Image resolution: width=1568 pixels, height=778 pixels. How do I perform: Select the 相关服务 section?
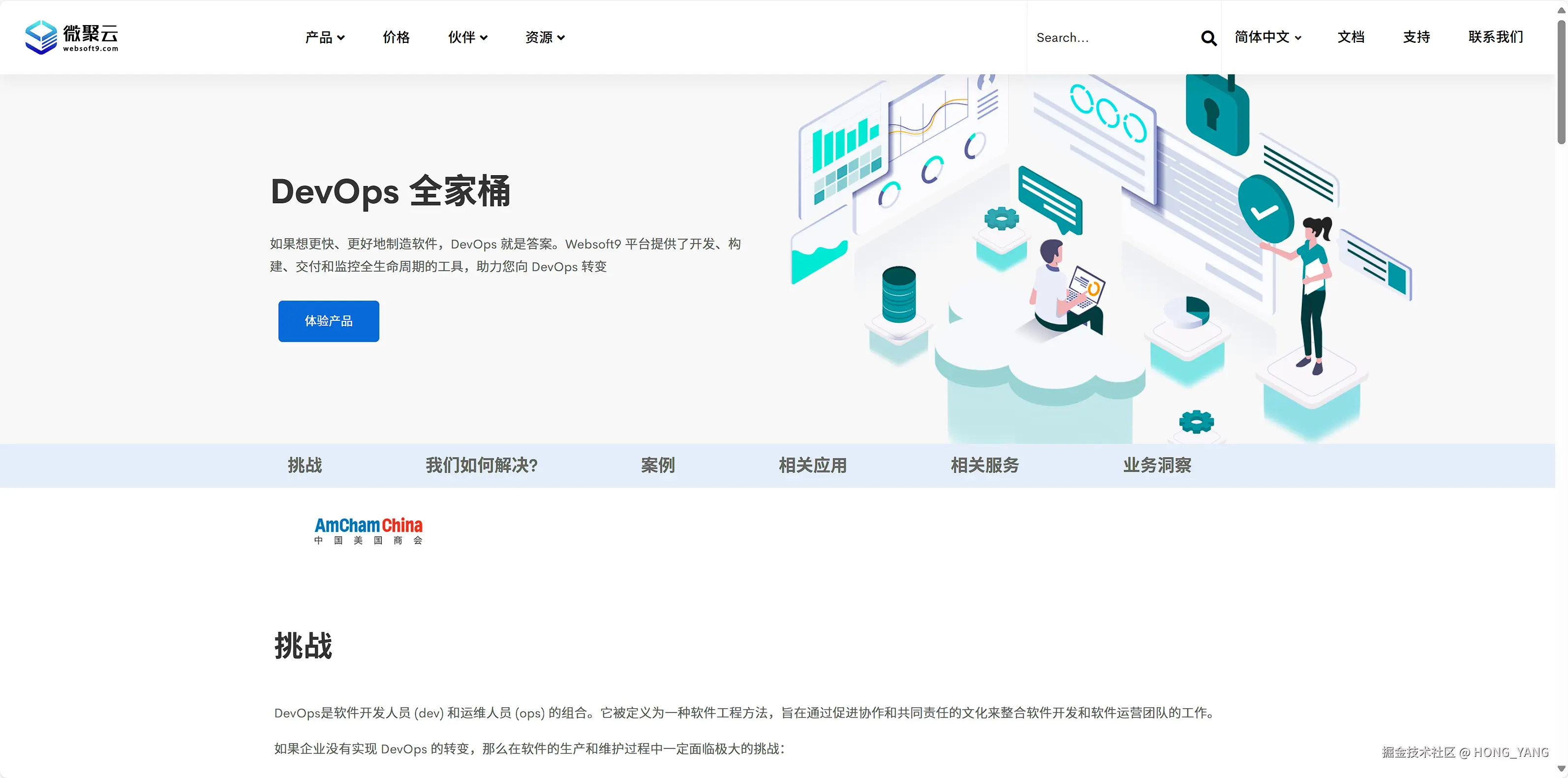pos(984,465)
